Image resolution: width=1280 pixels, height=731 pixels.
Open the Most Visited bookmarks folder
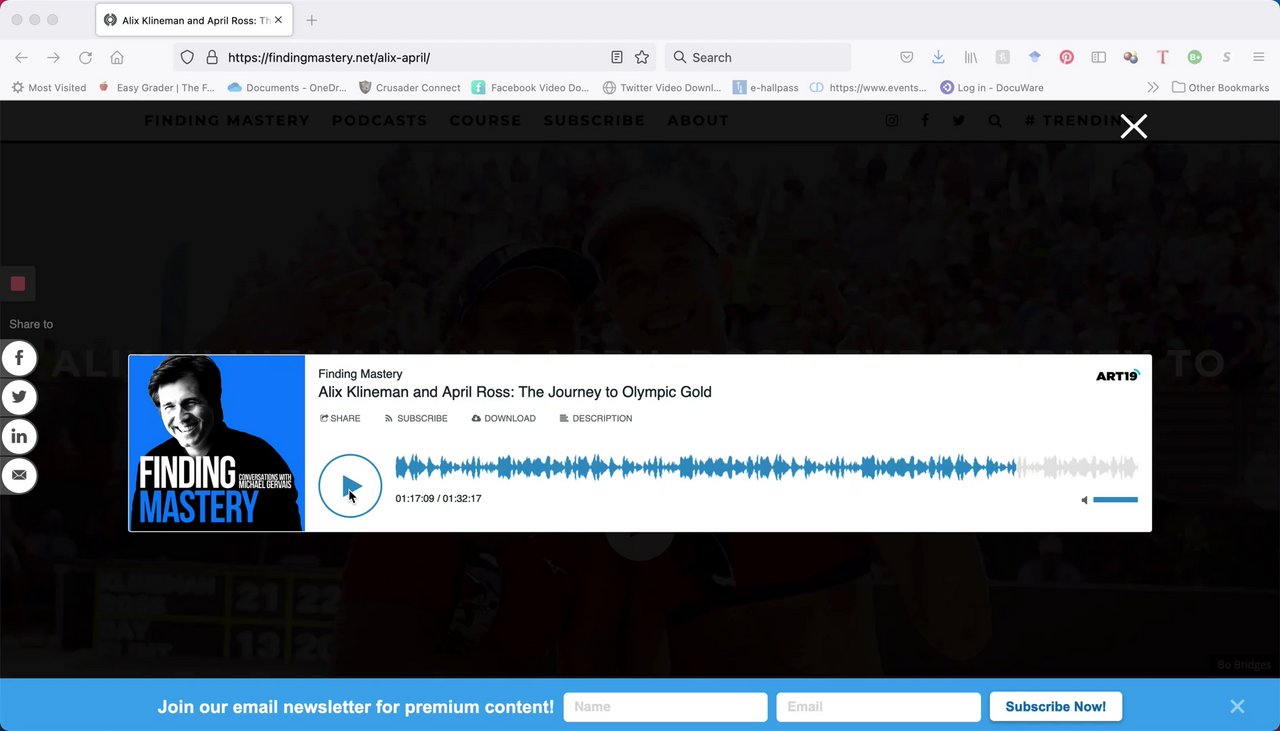(49, 87)
